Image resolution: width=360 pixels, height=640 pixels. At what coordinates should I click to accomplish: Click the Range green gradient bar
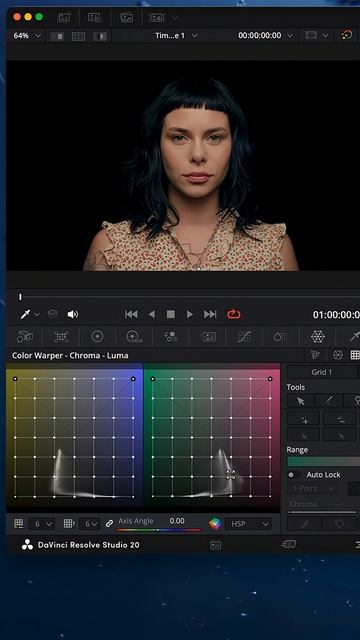point(323,462)
